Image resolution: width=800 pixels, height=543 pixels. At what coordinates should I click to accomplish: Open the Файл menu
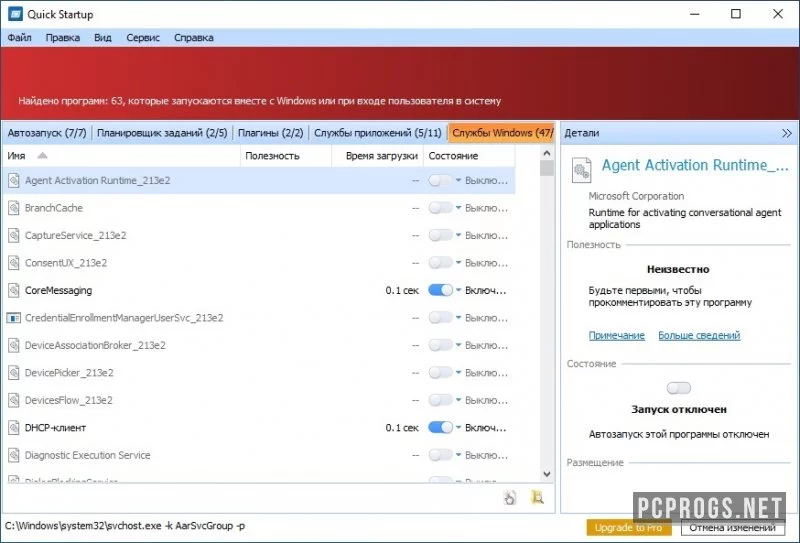(x=19, y=38)
